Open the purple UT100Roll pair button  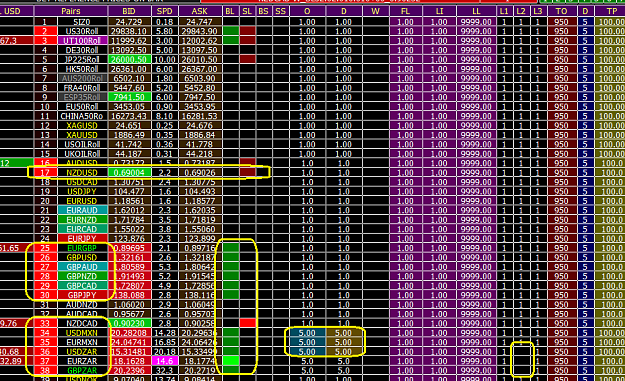pos(82,41)
